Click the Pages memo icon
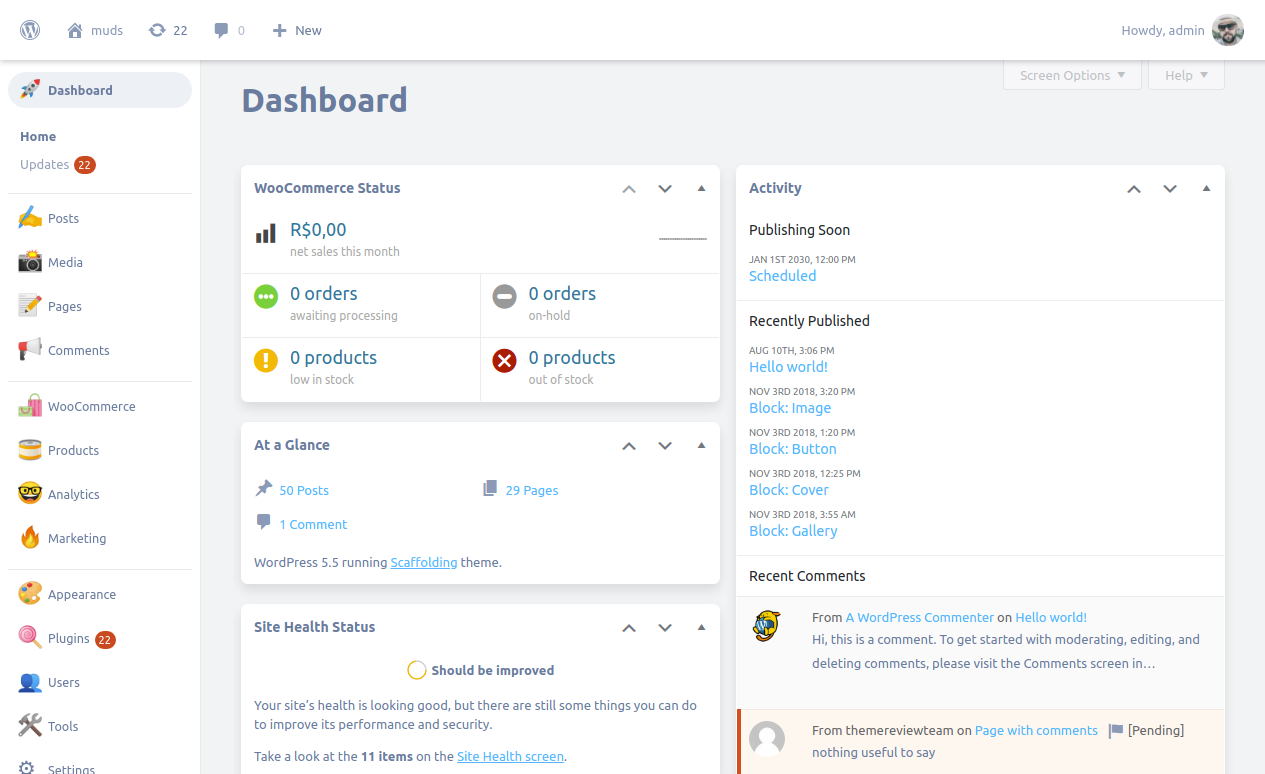The height and width of the screenshot is (774, 1265). pos(30,306)
